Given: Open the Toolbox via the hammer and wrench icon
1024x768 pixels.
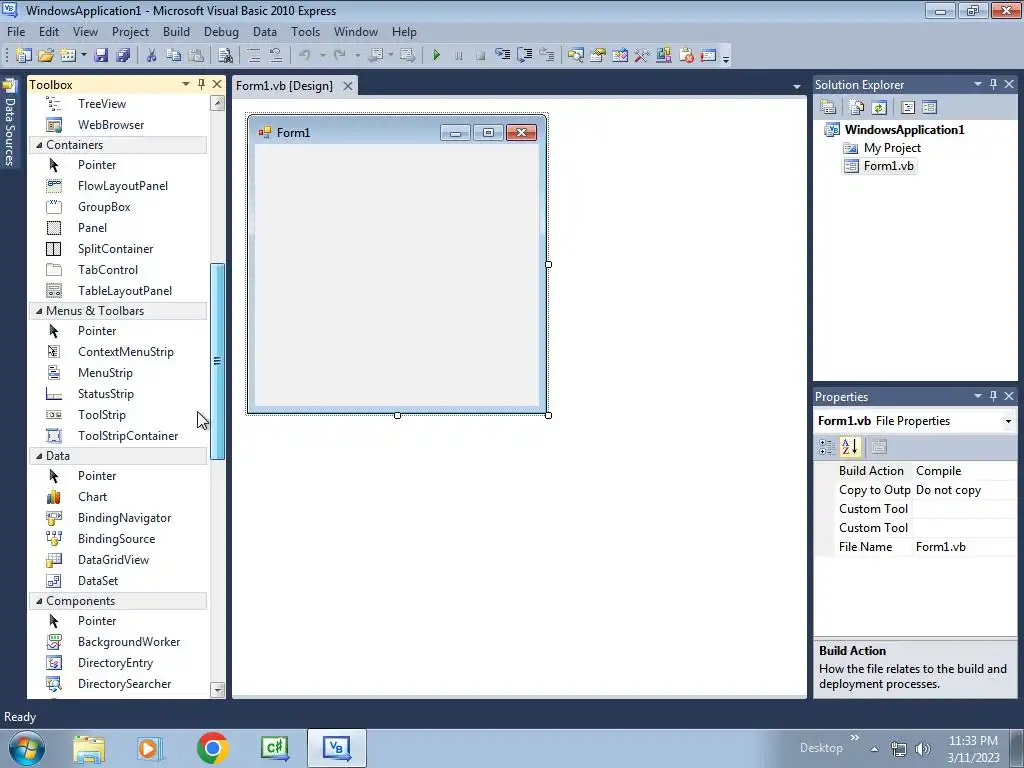Looking at the screenshot, I should (x=642, y=56).
